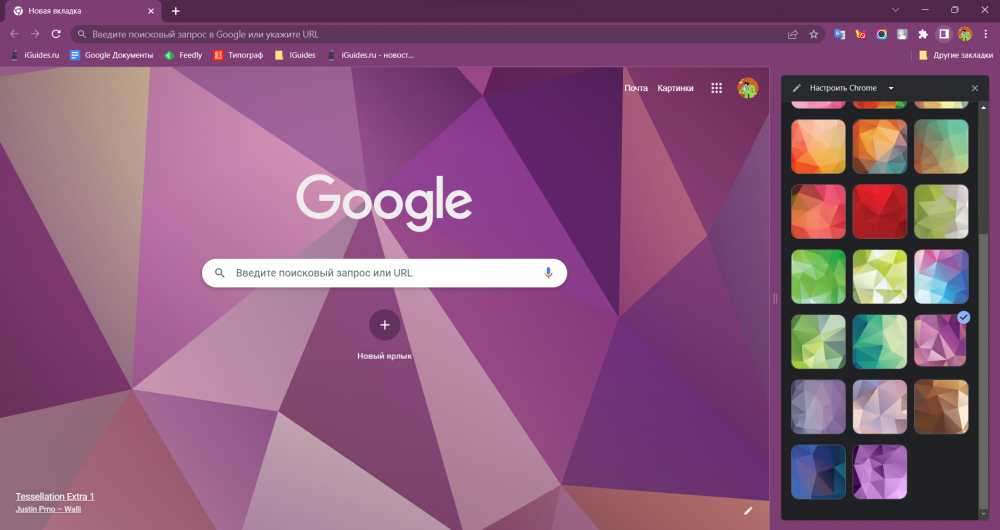Open the Extensions puzzle-piece menu

point(923,34)
